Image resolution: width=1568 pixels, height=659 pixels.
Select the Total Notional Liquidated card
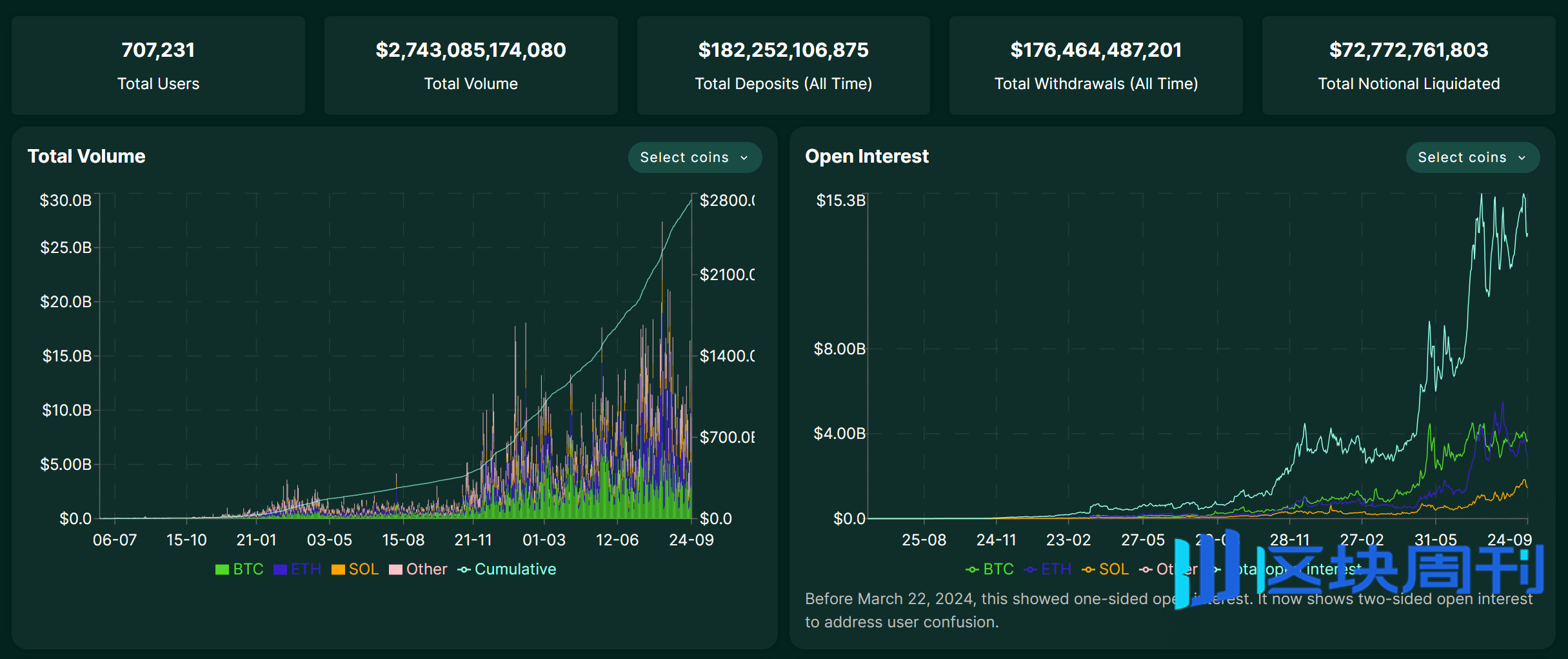click(x=1409, y=66)
